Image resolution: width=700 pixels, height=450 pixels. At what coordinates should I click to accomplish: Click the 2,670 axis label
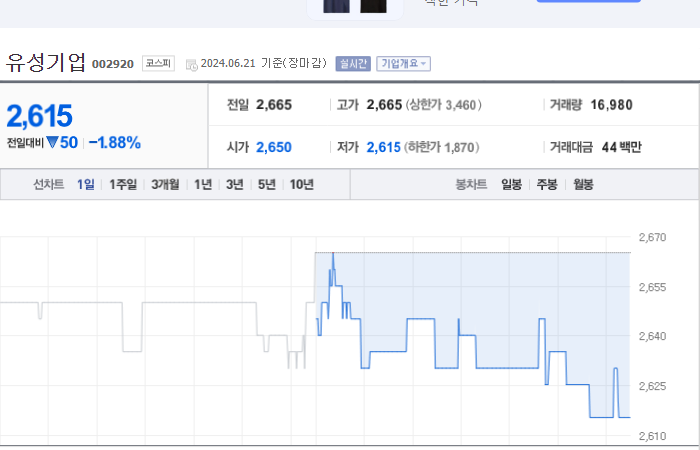[x=652, y=237]
